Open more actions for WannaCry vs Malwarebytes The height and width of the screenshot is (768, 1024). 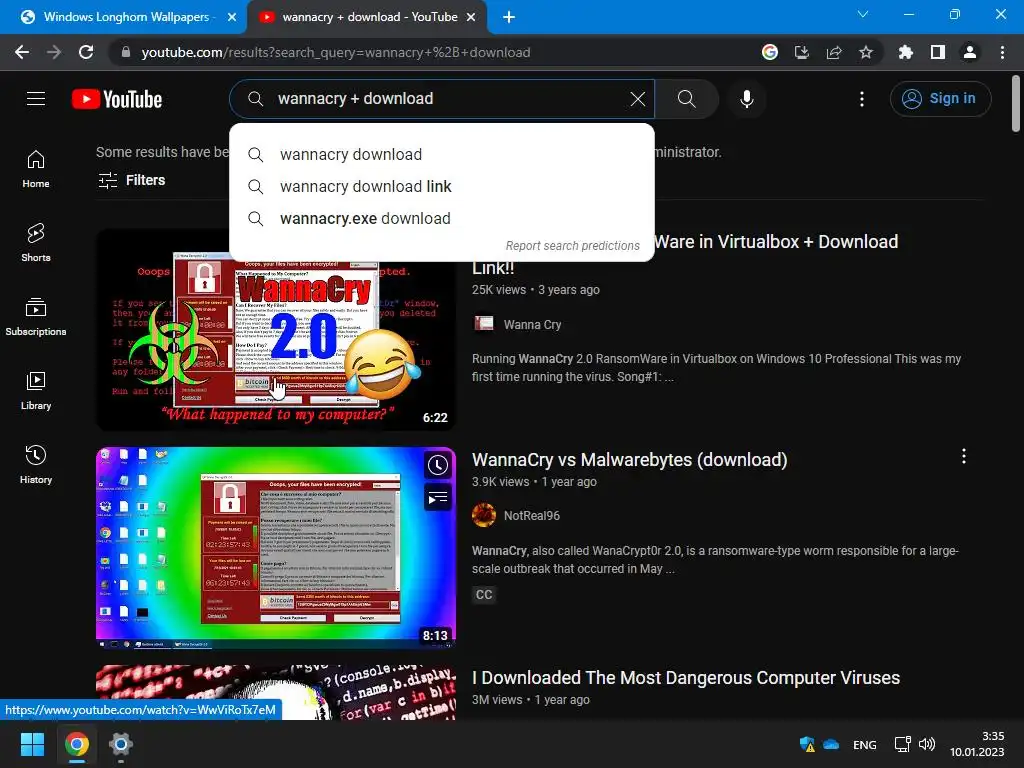(964, 456)
